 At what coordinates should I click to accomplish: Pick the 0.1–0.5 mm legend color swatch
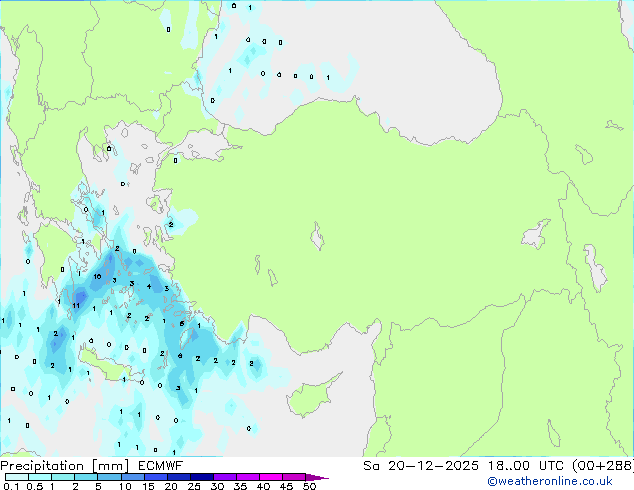[x=17, y=477]
